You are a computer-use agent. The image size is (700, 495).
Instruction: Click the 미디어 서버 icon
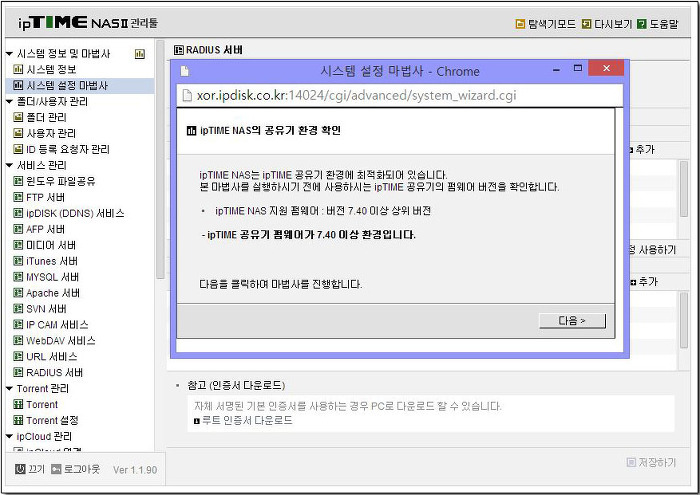click(x=18, y=245)
